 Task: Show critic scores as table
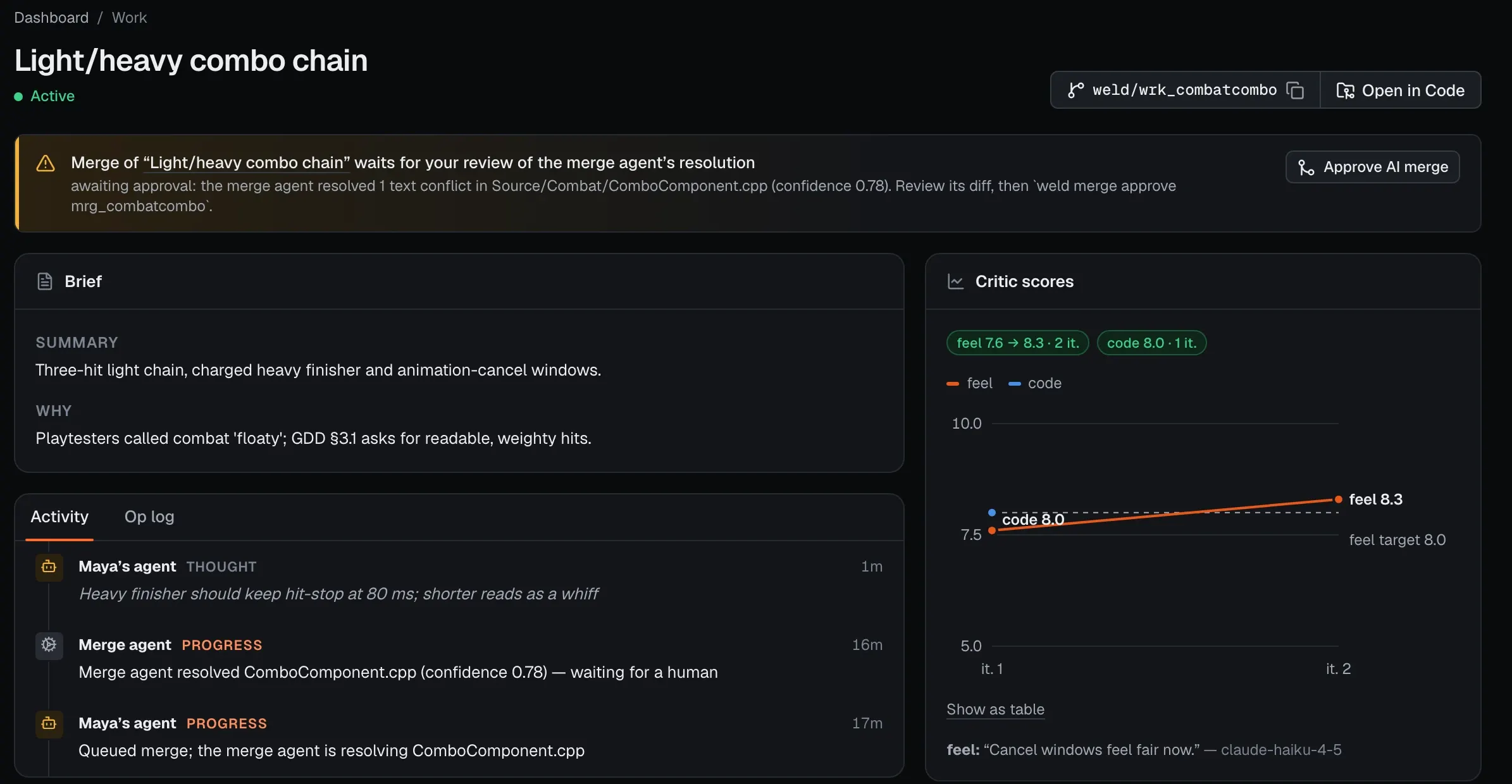[995, 709]
